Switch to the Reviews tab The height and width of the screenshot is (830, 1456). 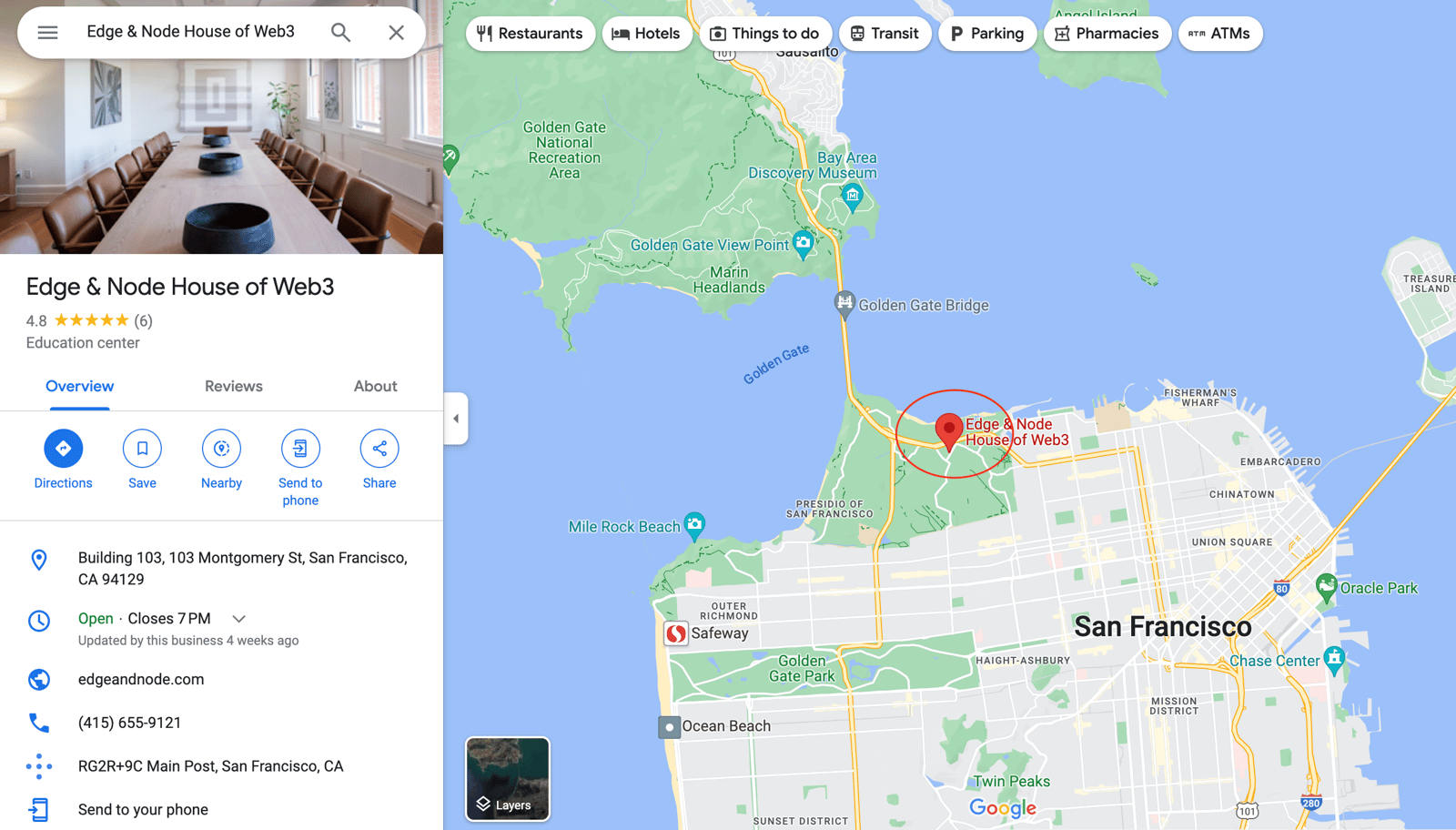coord(234,387)
